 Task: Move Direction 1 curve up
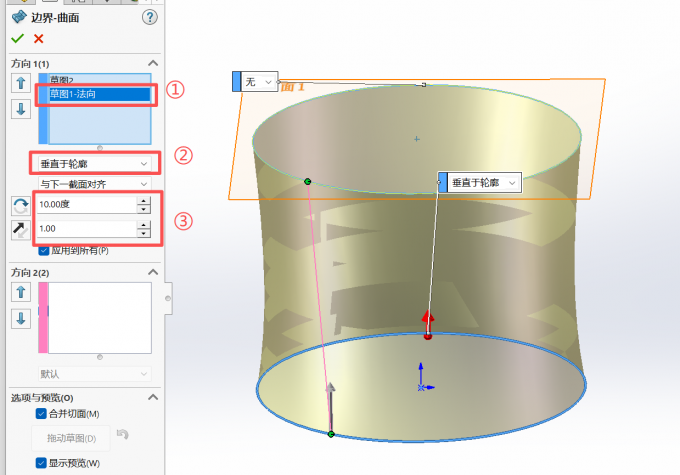click(x=21, y=83)
